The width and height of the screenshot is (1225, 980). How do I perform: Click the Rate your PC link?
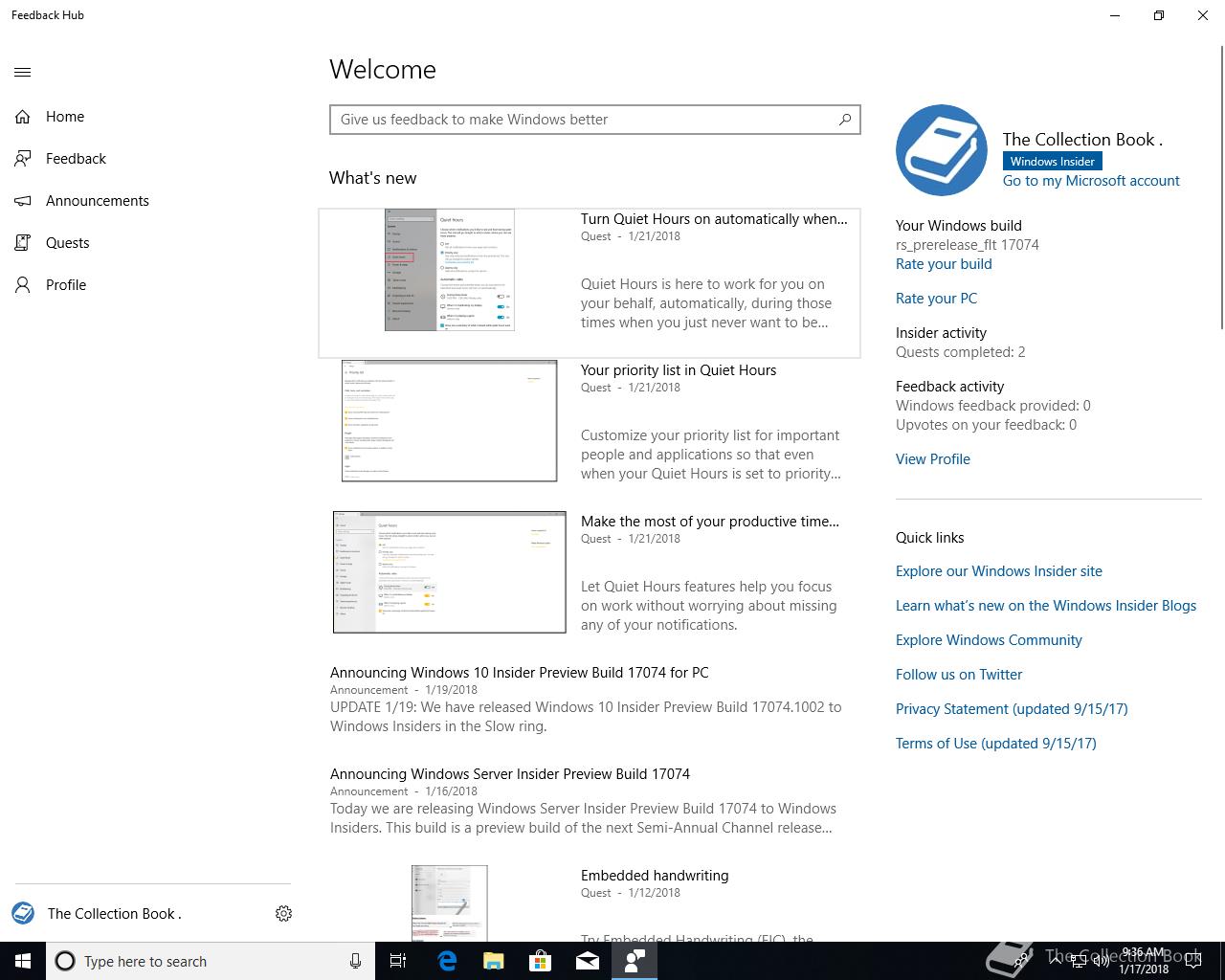click(x=936, y=299)
